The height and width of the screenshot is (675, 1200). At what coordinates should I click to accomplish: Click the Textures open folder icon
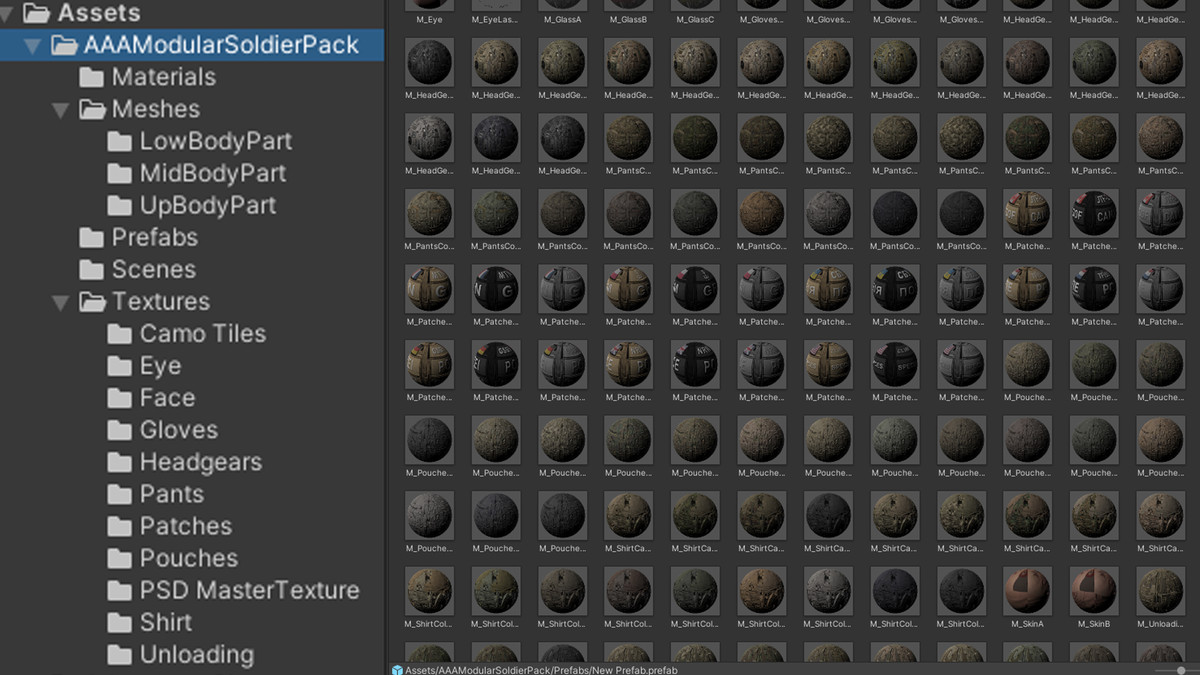tap(93, 301)
